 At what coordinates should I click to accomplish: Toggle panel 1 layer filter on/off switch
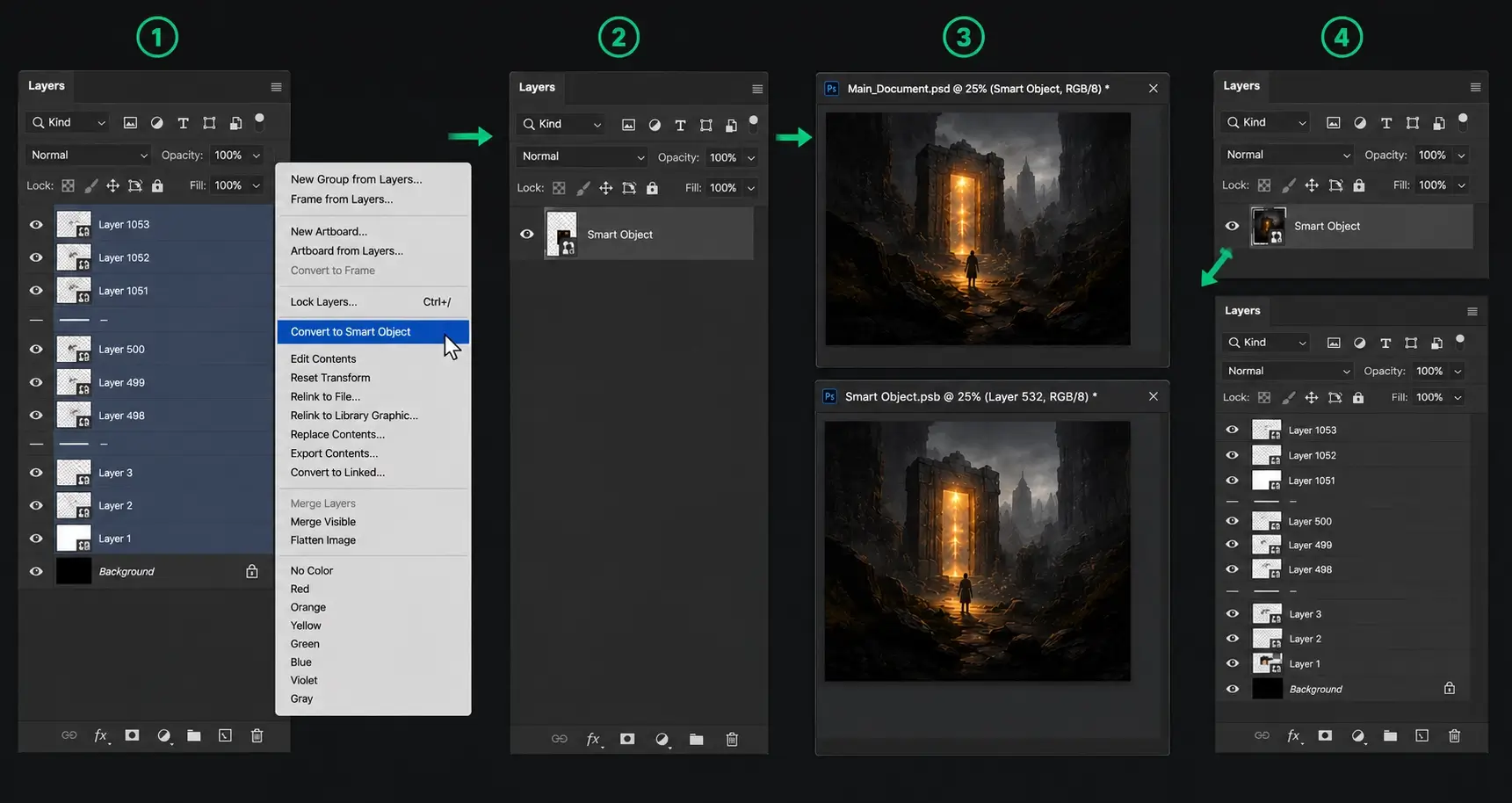click(x=259, y=121)
